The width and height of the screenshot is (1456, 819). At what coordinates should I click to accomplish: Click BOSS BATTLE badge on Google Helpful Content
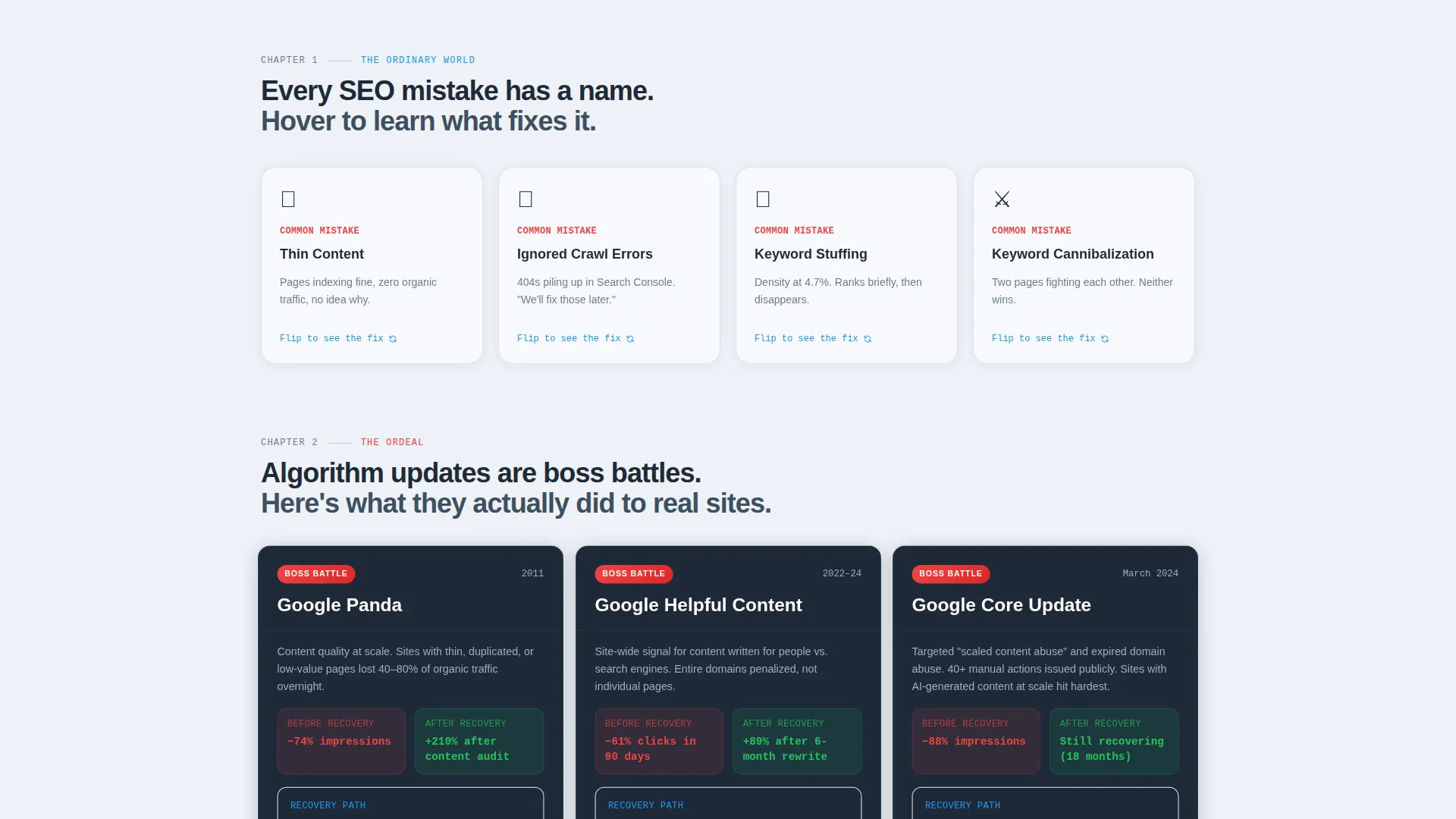point(633,574)
